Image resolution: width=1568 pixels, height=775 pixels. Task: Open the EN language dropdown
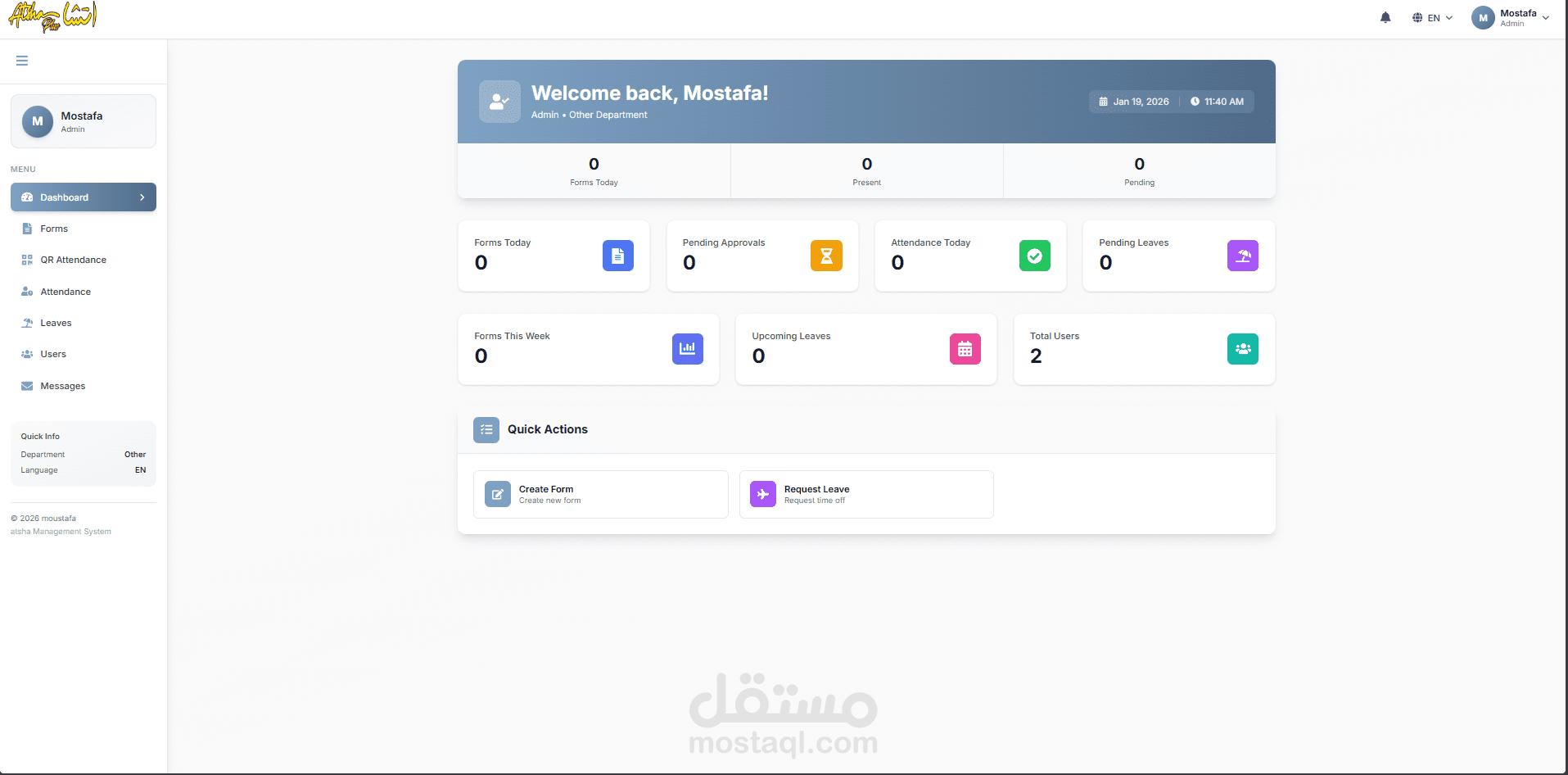tap(1432, 18)
